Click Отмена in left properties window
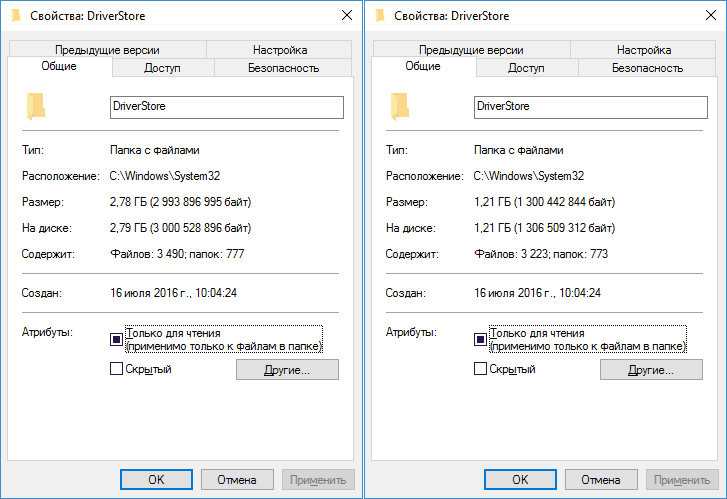This screenshot has width=727, height=499. [x=237, y=480]
